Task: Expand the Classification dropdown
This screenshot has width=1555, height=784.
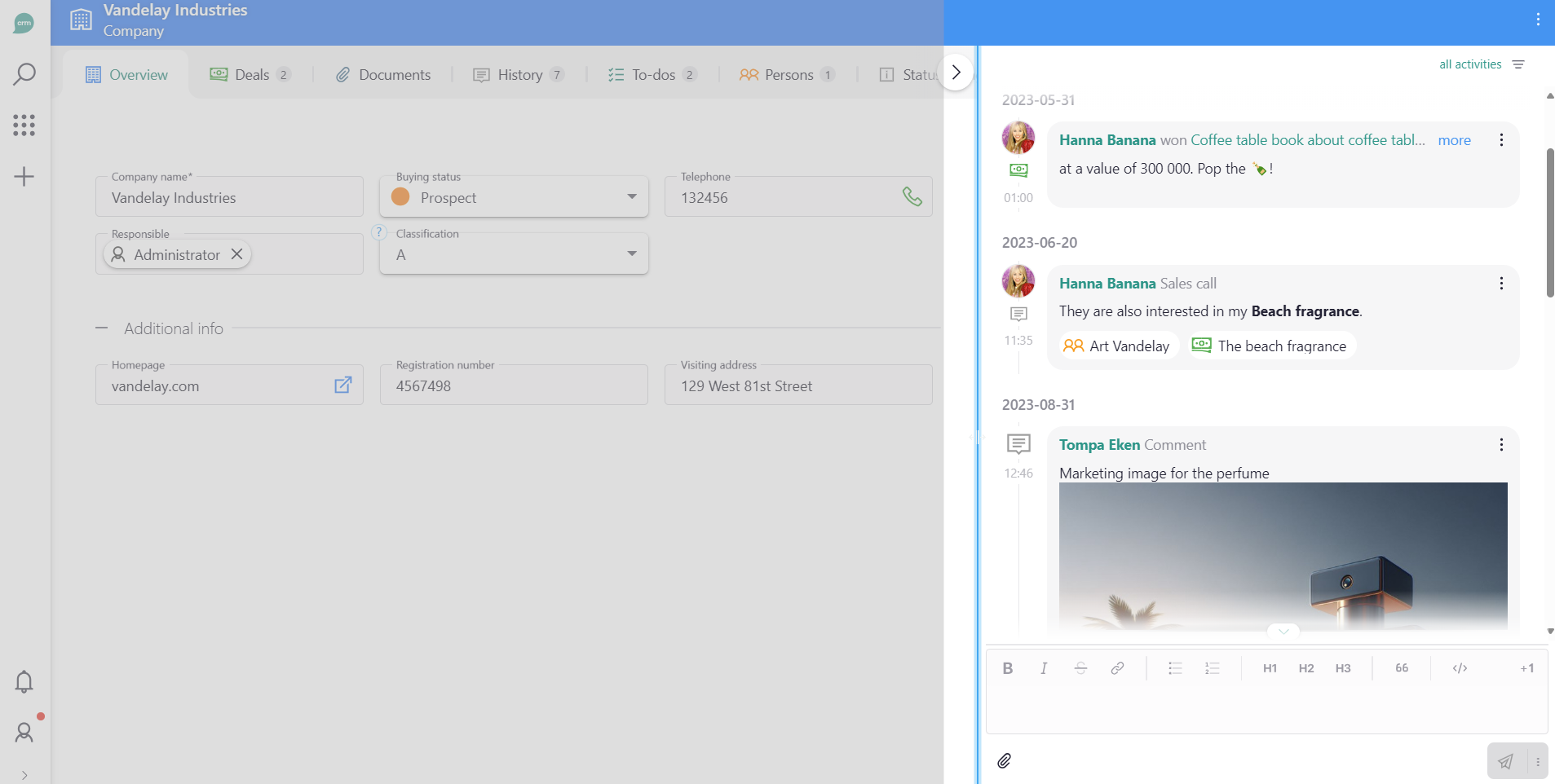Action: coord(514,254)
